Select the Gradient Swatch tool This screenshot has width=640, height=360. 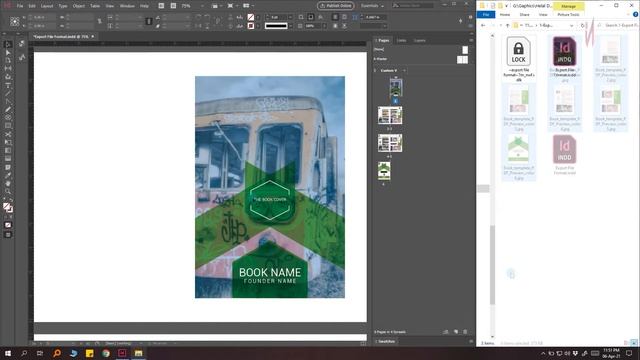[8, 151]
